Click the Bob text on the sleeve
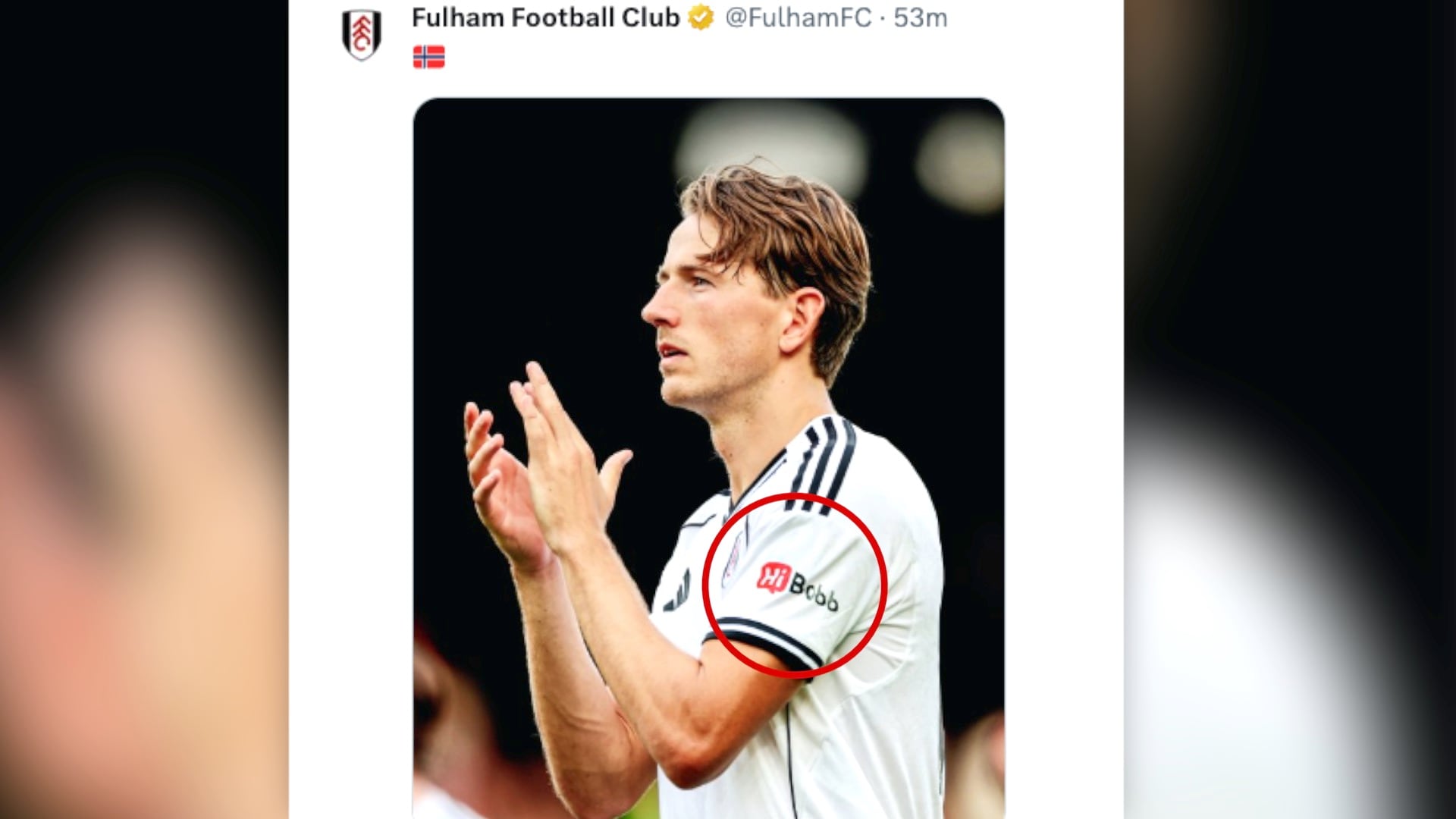The height and width of the screenshot is (819, 1456). click(x=815, y=591)
